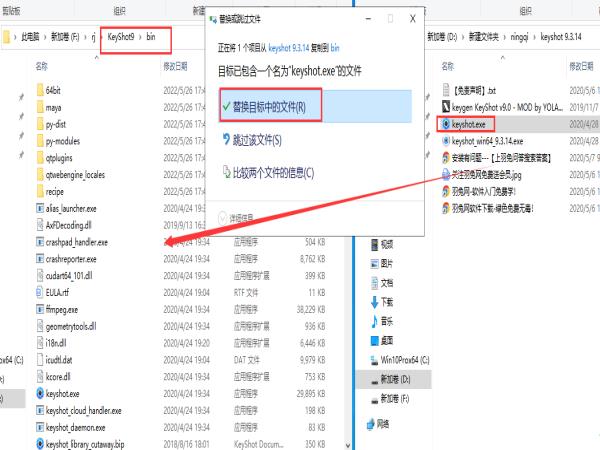
Task: Select keyshot_library_cutaway.bip file icon
Action: 40,444
